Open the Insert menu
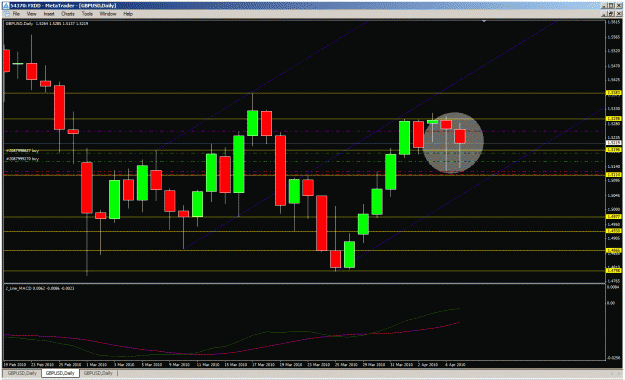 click(49, 14)
